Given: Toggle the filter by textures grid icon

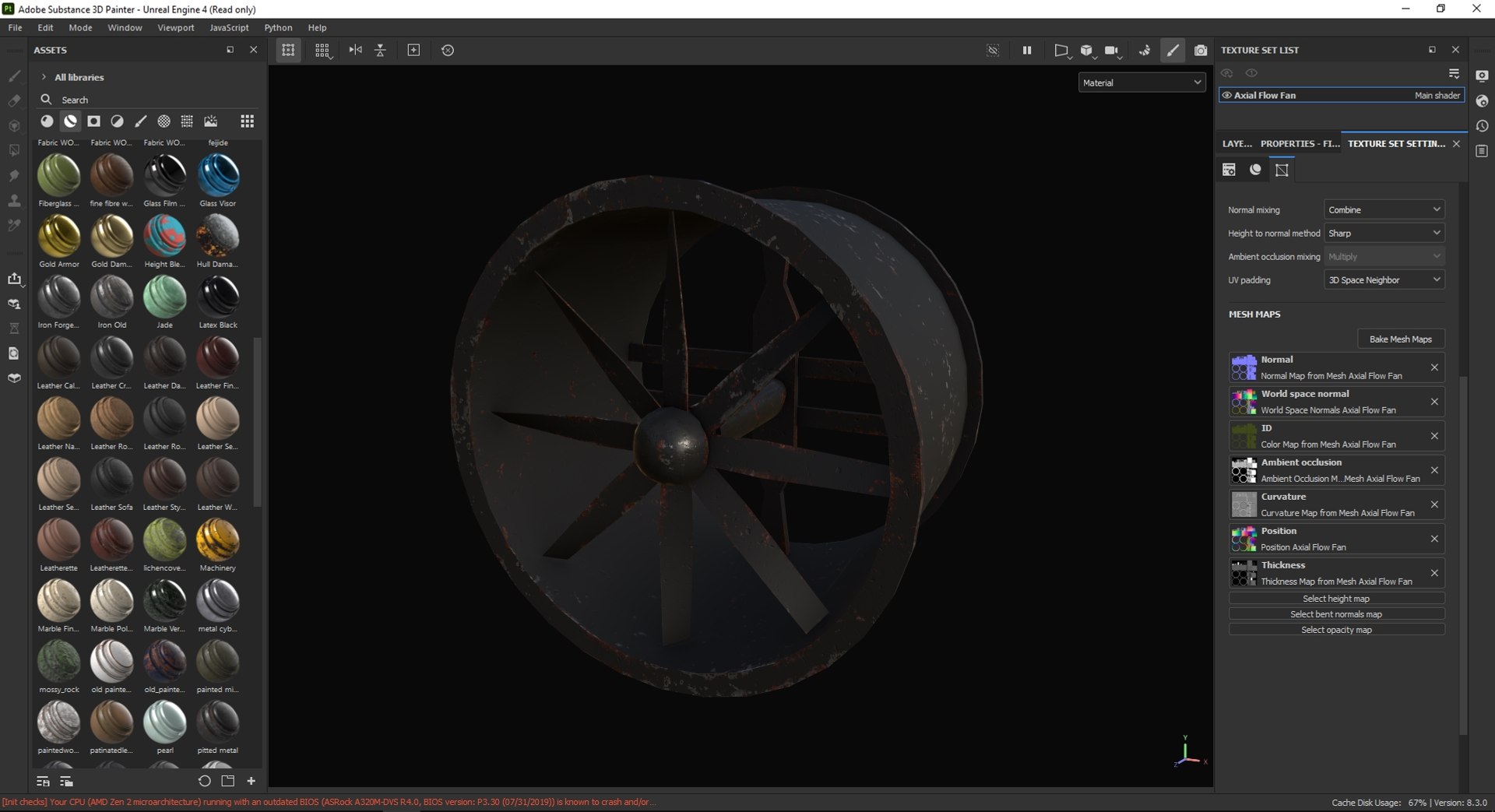Looking at the screenshot, I should (187, 121).
